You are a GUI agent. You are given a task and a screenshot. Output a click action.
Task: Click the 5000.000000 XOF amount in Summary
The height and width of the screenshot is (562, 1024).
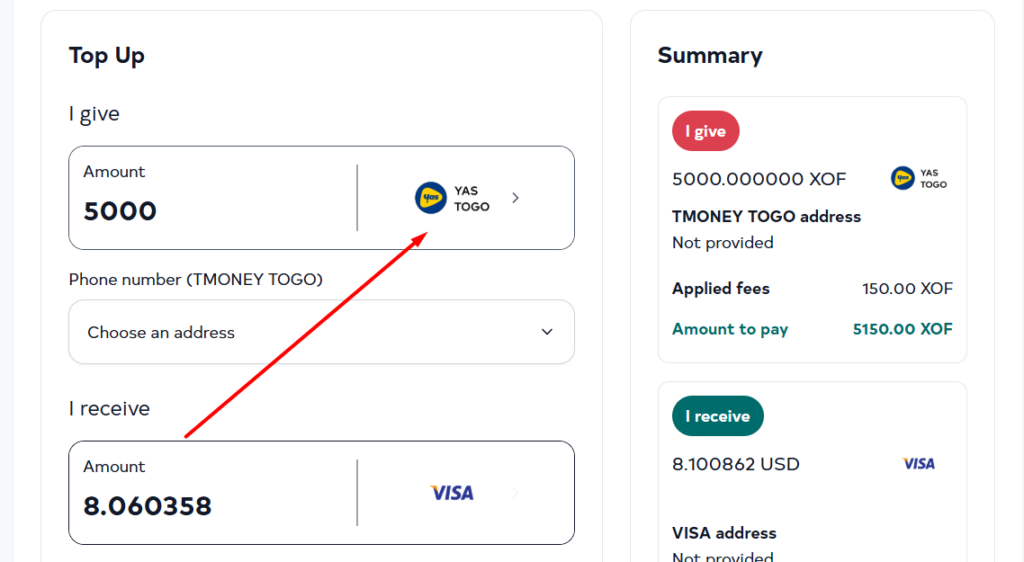coord(759,179)
